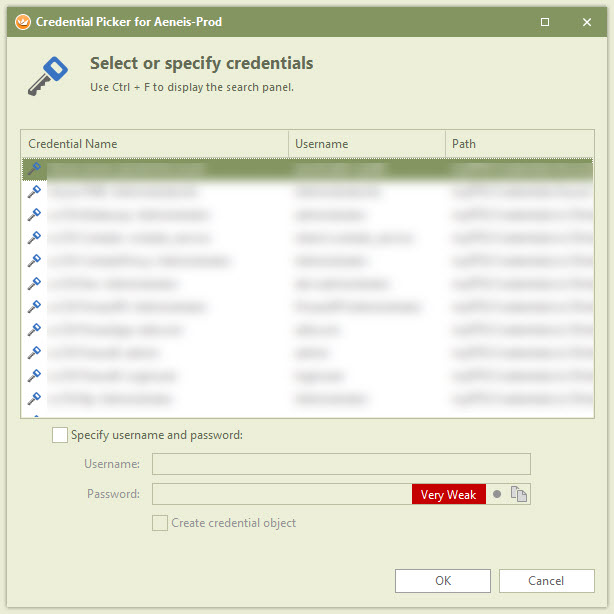Click the Username column header

pyautogui.click(x=366, y=144)
